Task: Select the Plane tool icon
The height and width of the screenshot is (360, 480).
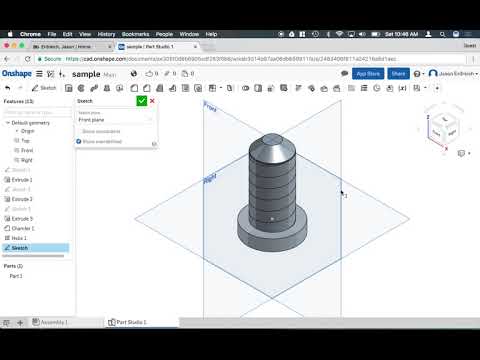Action: (x=351, y=88)
